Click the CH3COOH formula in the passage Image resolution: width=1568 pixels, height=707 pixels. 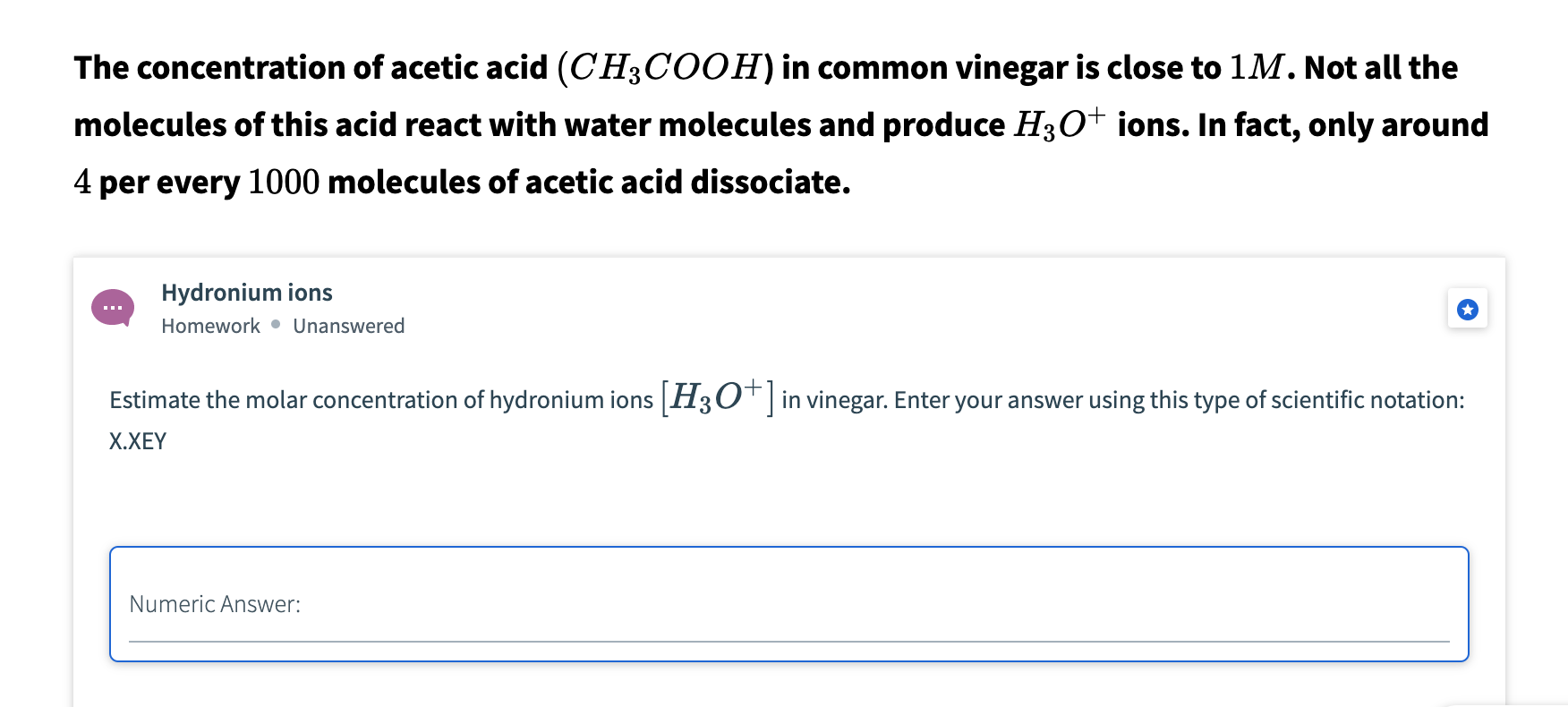click(x=665, y=68)
